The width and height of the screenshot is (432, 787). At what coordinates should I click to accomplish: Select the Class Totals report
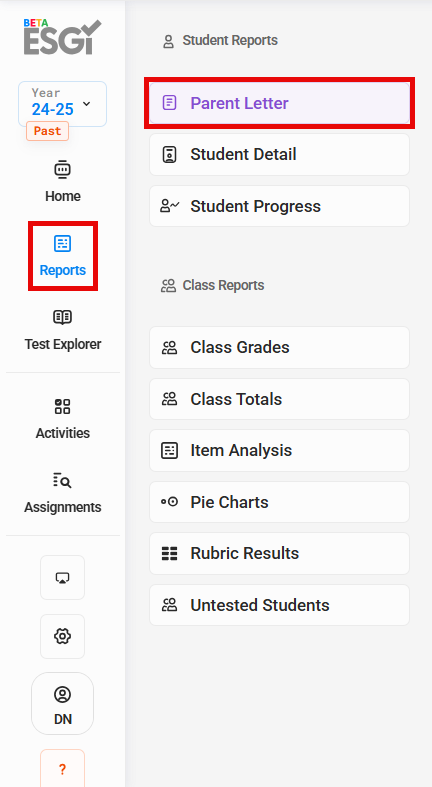pos(279,399)
